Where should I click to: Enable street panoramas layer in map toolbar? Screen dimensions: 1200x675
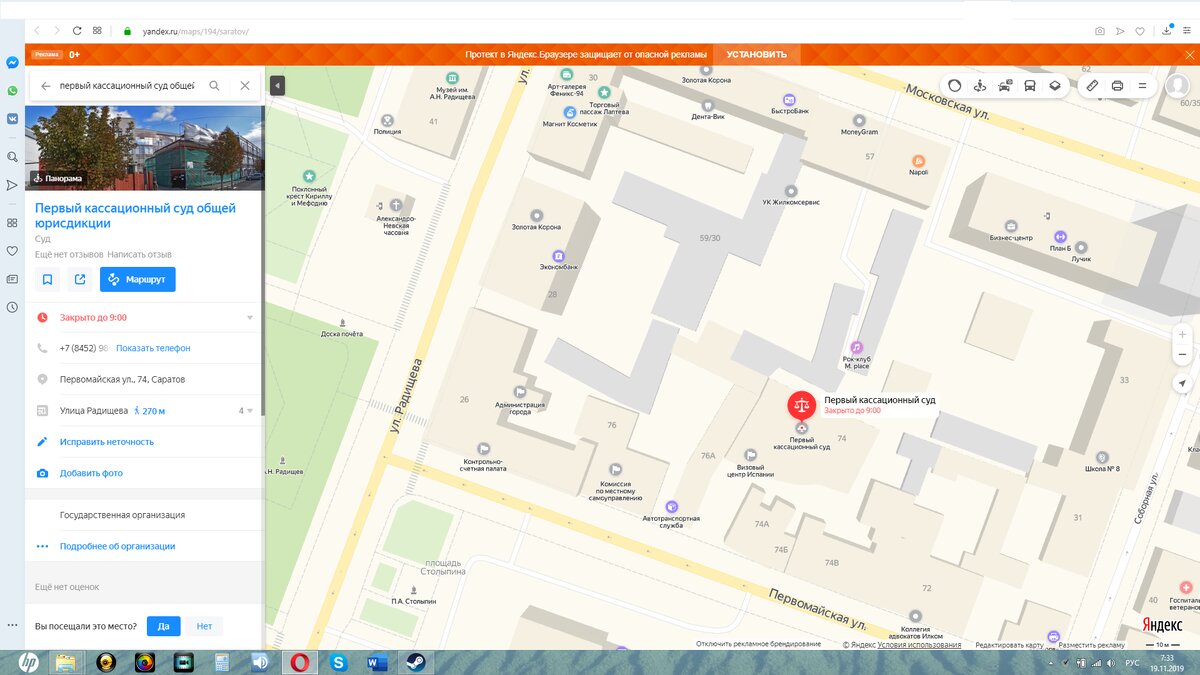[x=980, y=86]
